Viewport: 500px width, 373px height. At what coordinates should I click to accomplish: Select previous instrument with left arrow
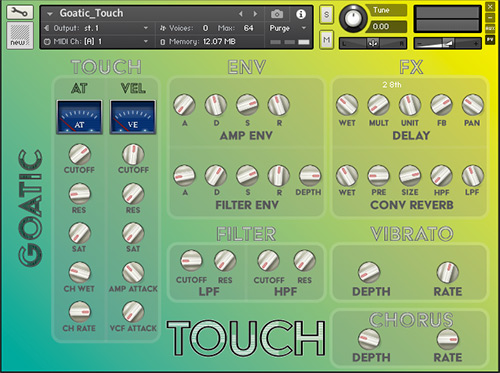(241, 14)
